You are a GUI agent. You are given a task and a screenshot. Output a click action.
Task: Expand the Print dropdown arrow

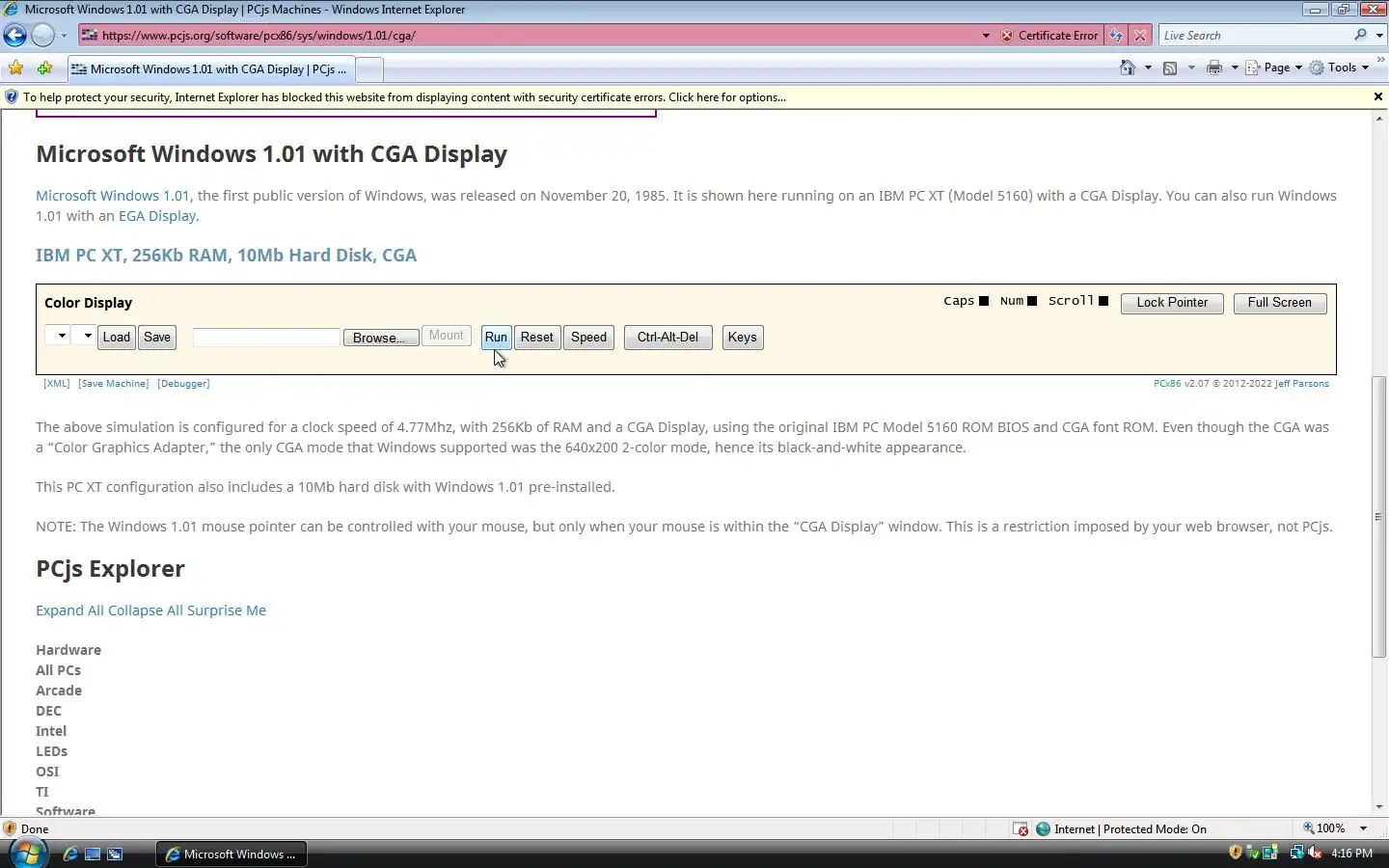point(1235,68)
